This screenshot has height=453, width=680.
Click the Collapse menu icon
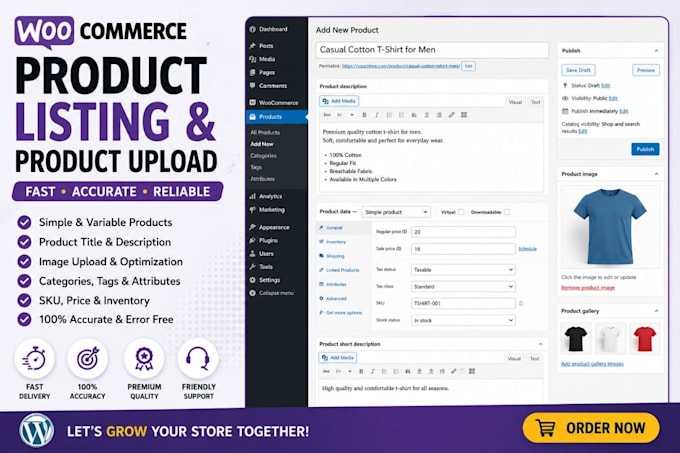pyautogui.click(x=252, y=293)
